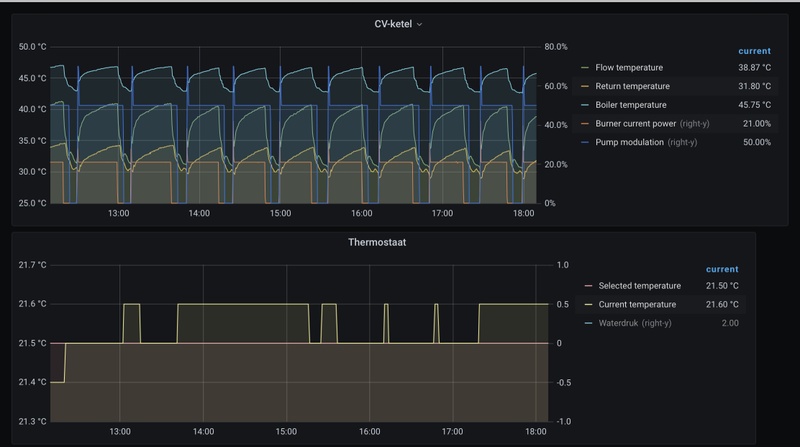Change Waterdruk line color swatch
800x447 pixels.
588,323
